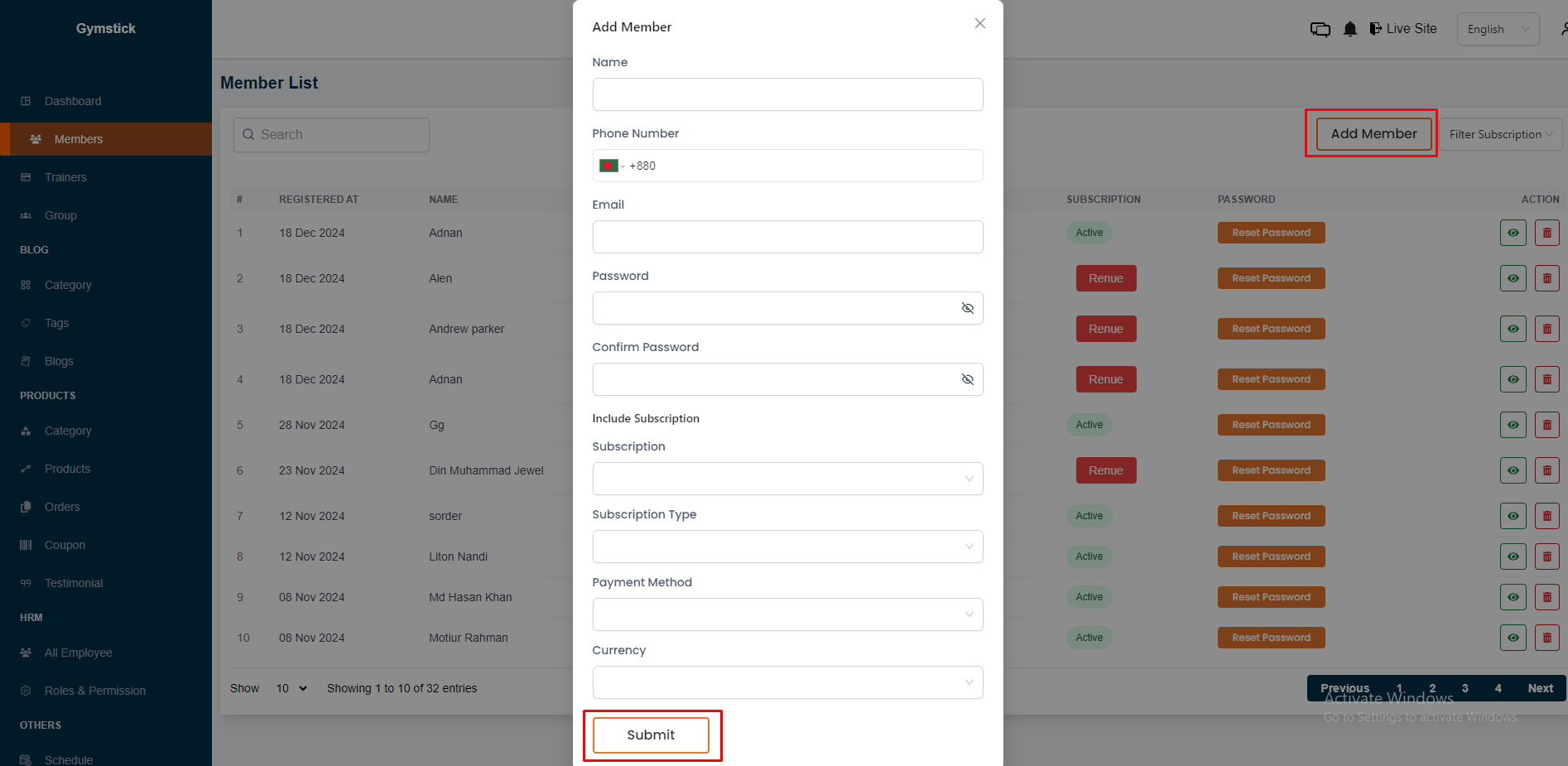This screenshot has width=1568, height=766.
Task: Submit the Add Member form
Action: point(651,735)
